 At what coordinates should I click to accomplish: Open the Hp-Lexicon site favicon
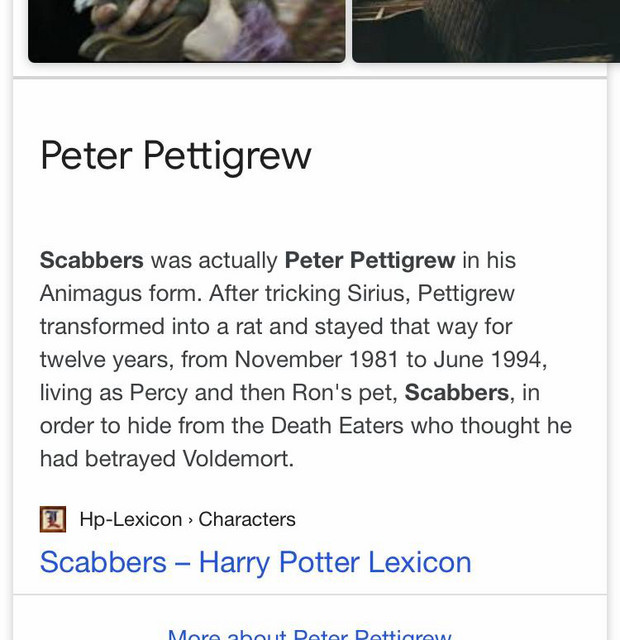click(53, 520)
